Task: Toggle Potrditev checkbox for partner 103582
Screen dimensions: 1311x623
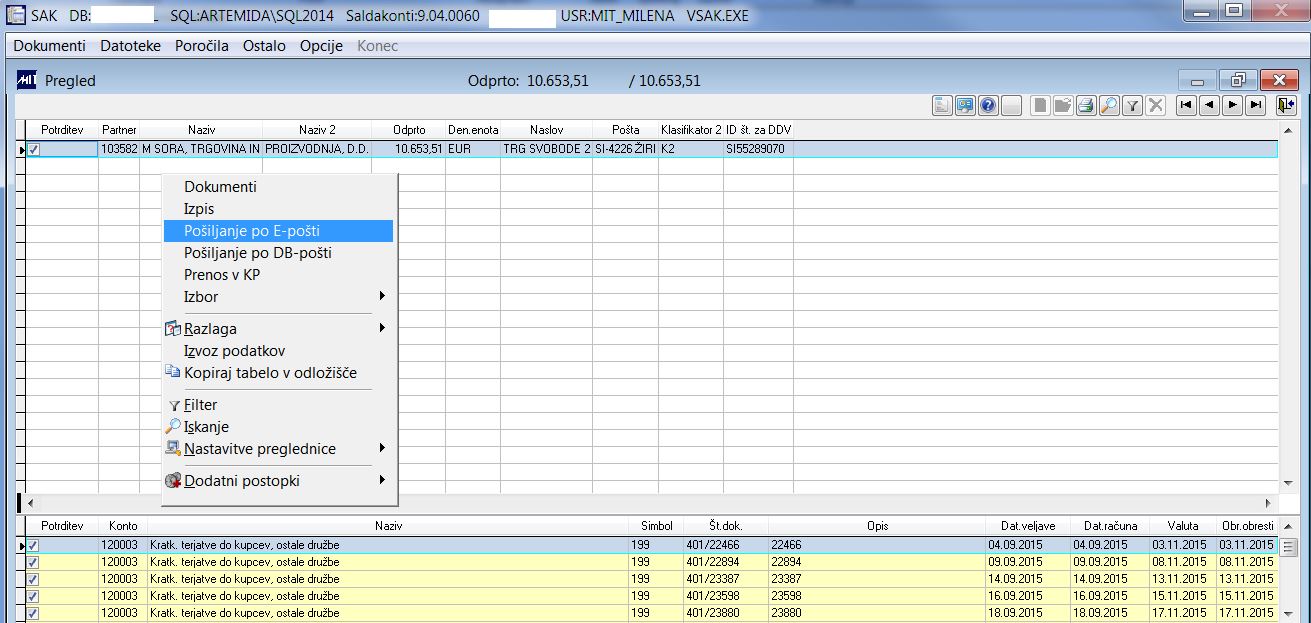Action: (x=34, y=149)
